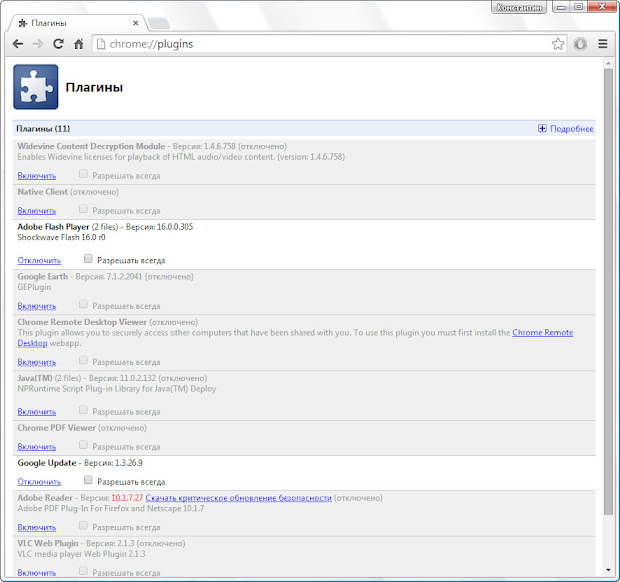
Task: Click the page scrollbar thumb
Action: tap(608, 291)
